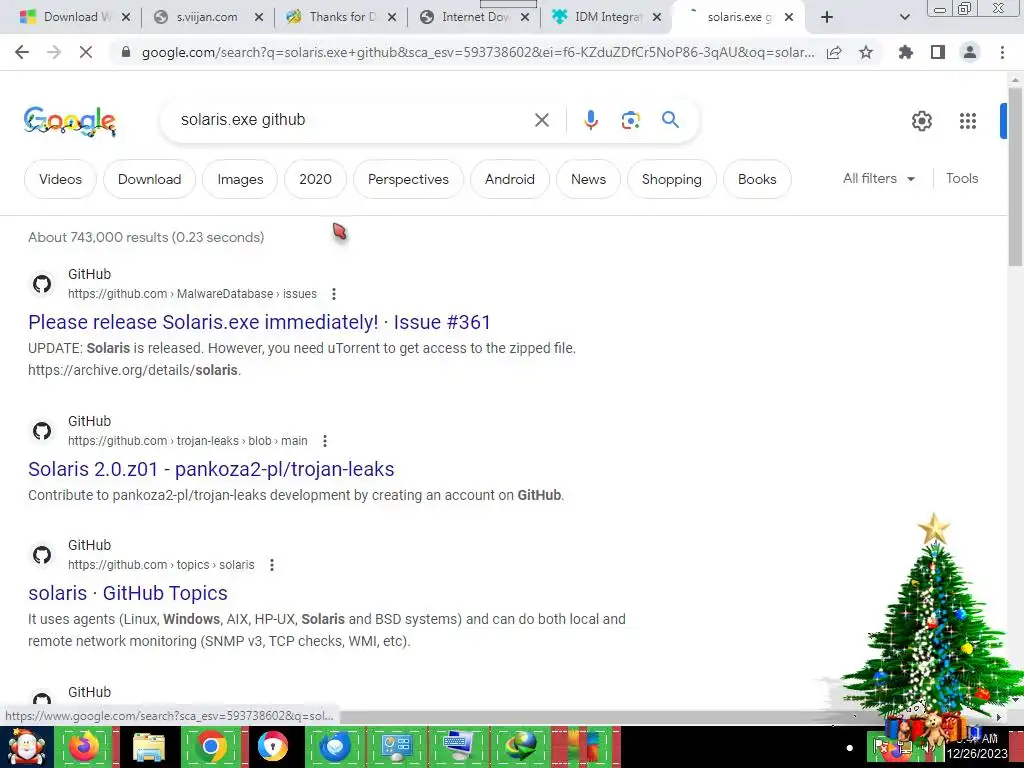Share this page icon in address bar

[834, 52]
